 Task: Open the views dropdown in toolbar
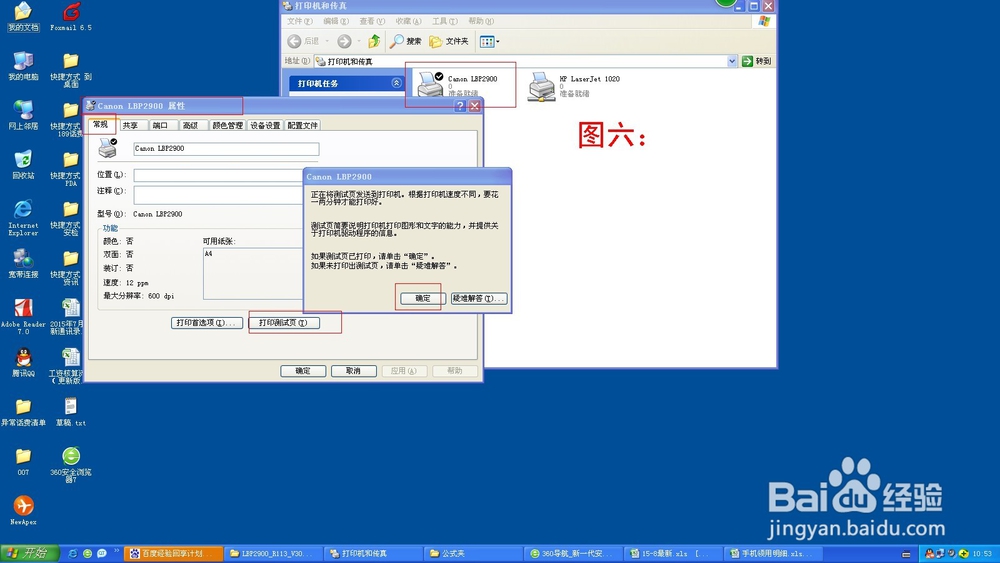(489, 41)
